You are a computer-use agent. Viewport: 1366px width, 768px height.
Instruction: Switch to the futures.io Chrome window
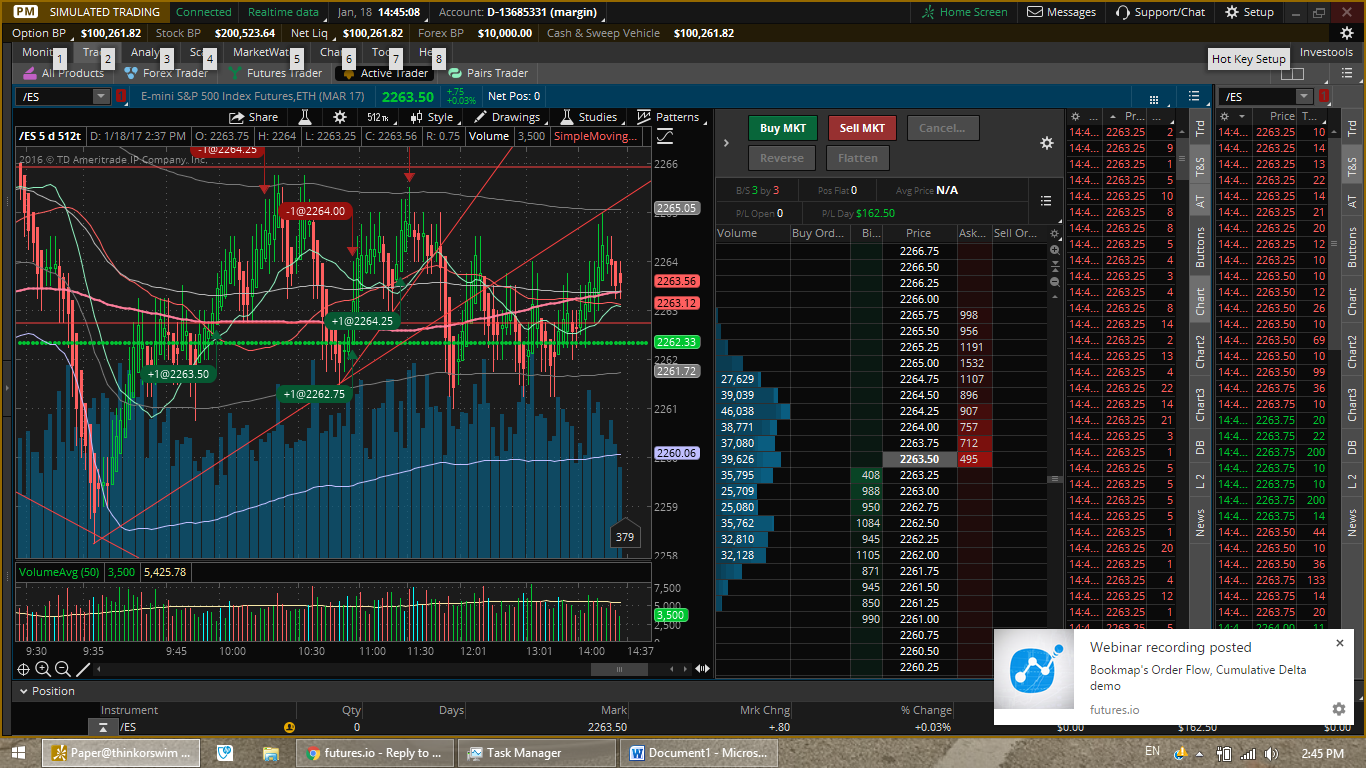[x=376, y=753]
